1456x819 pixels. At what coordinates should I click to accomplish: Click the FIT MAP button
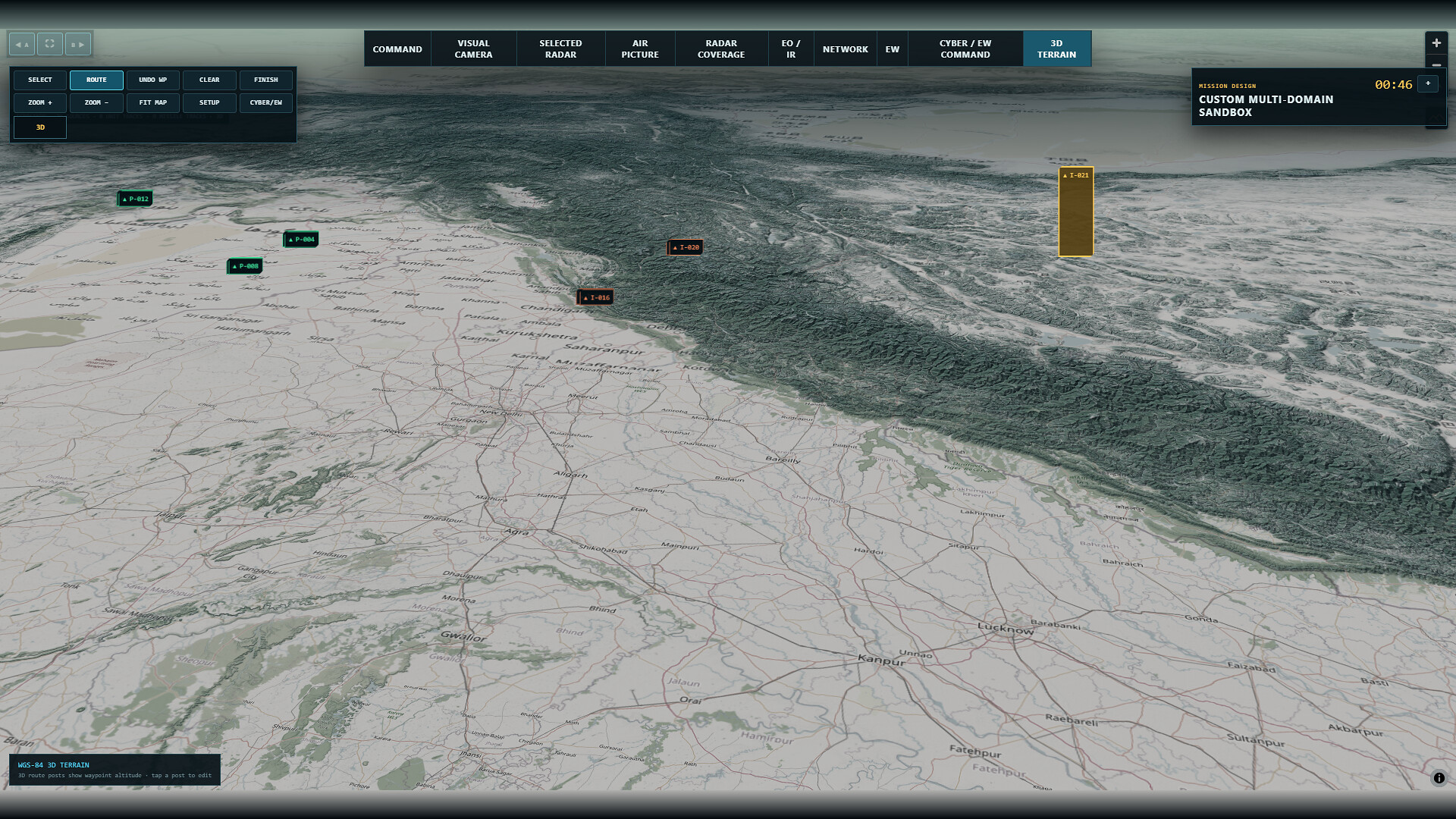coord(153,102)
